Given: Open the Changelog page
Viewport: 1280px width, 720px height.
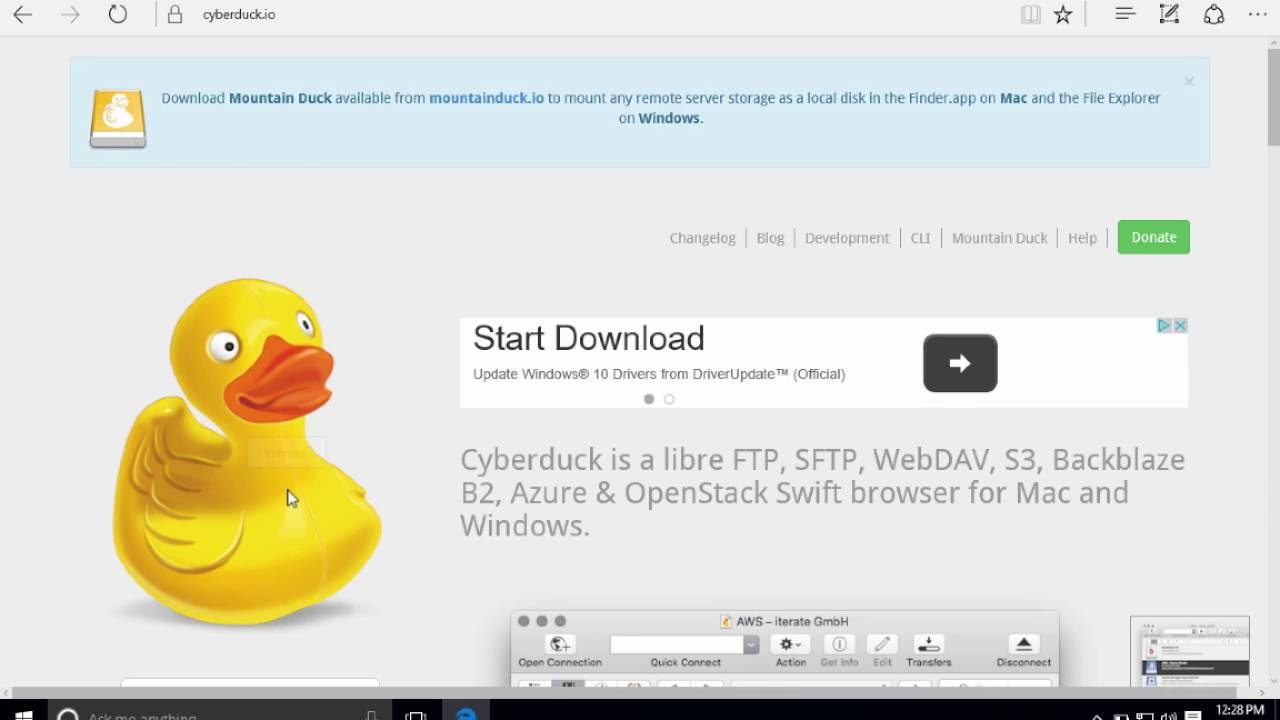Looking at the screenshot, I should click(x=702, y=238).
